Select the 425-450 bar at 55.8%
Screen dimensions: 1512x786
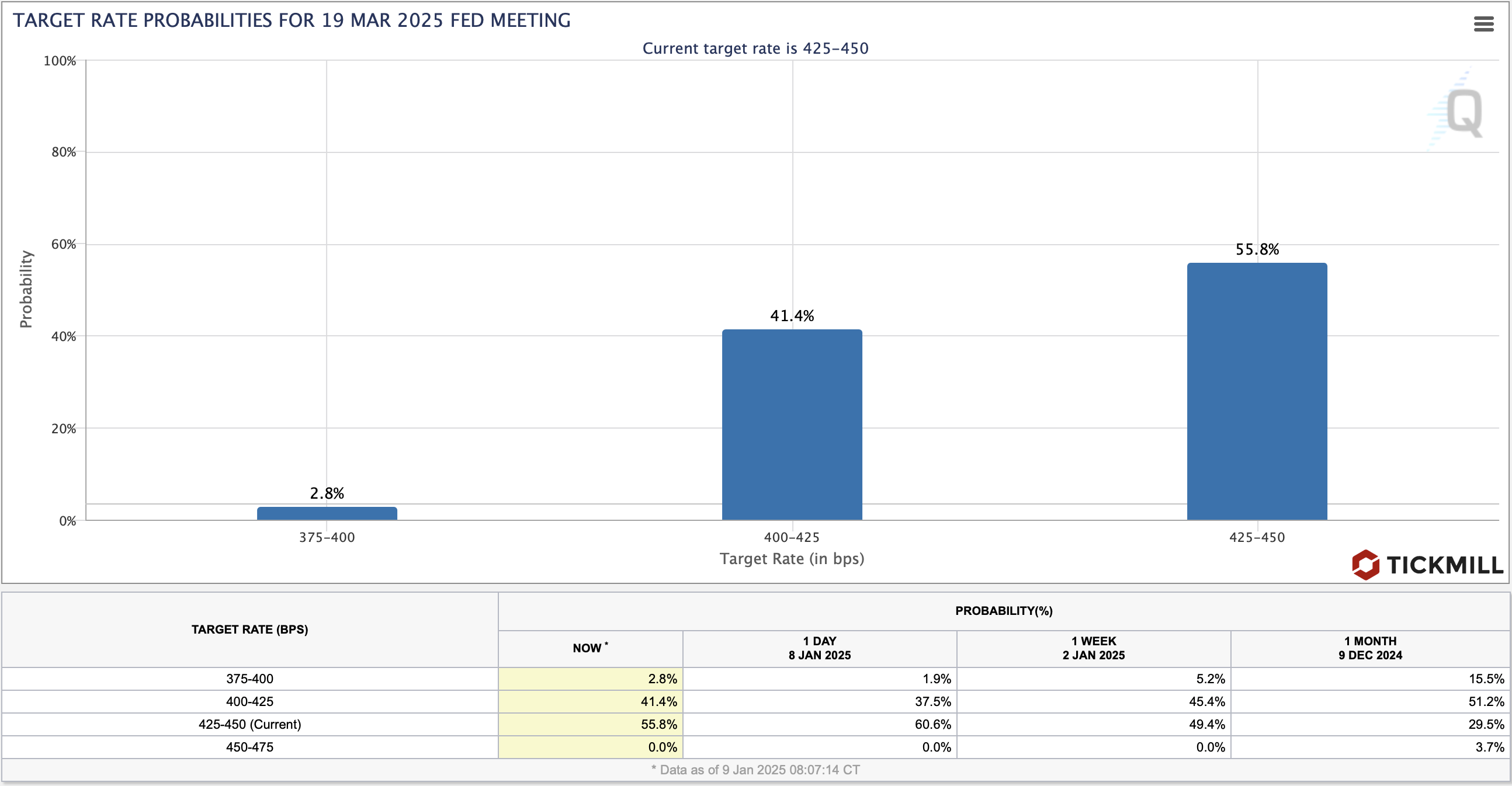point(1257,391)
